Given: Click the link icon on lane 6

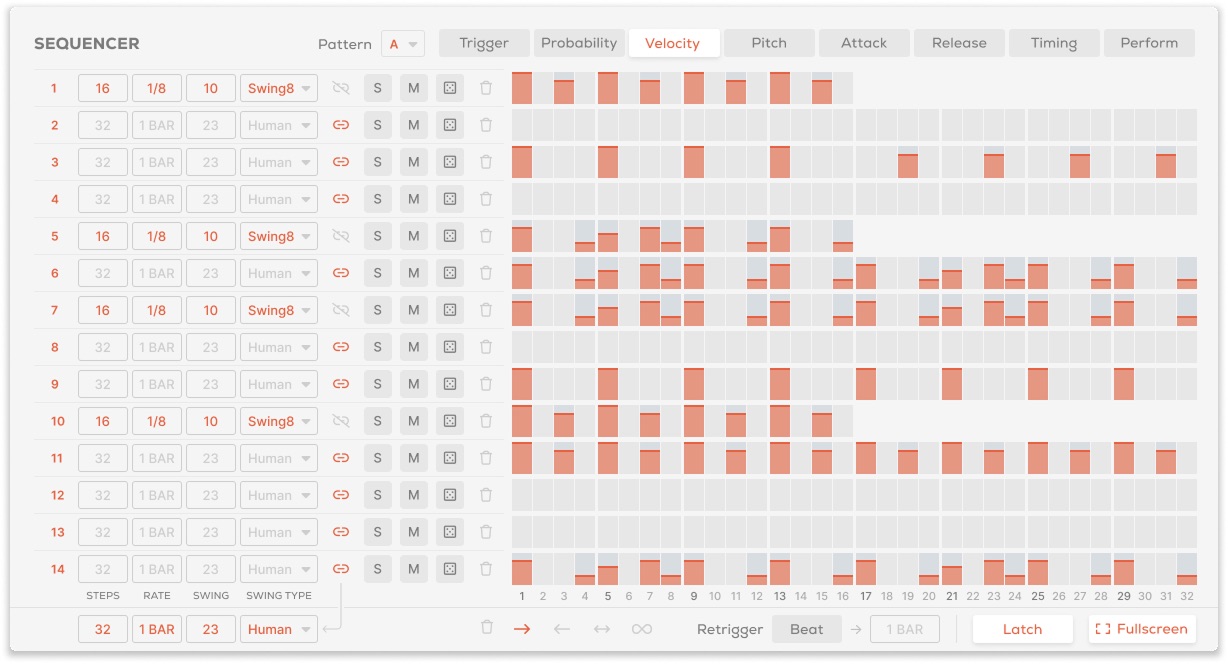Looking at the screenshot, I should point(341,273).
